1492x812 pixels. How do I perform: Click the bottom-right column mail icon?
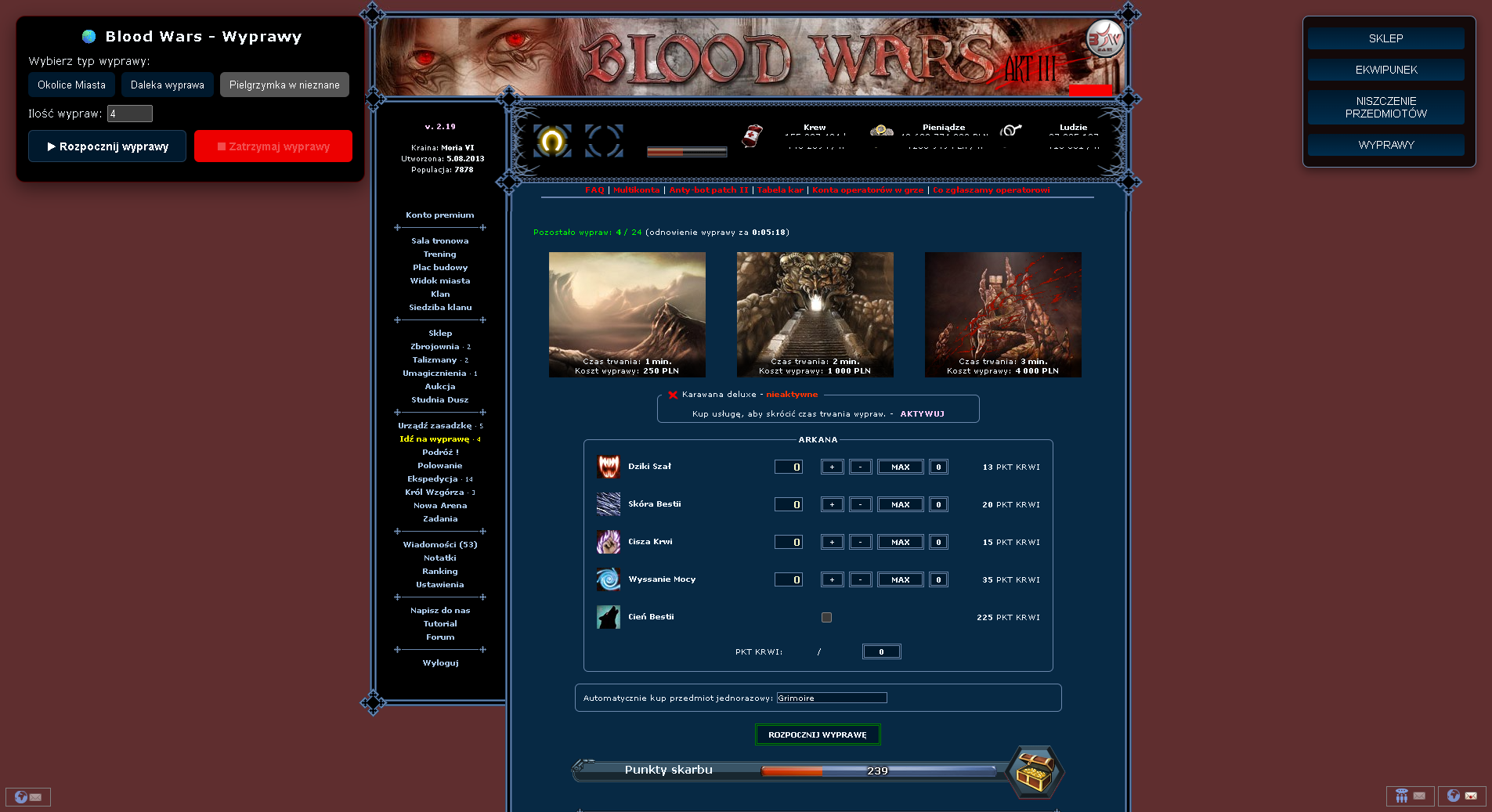pos(1411,796)
